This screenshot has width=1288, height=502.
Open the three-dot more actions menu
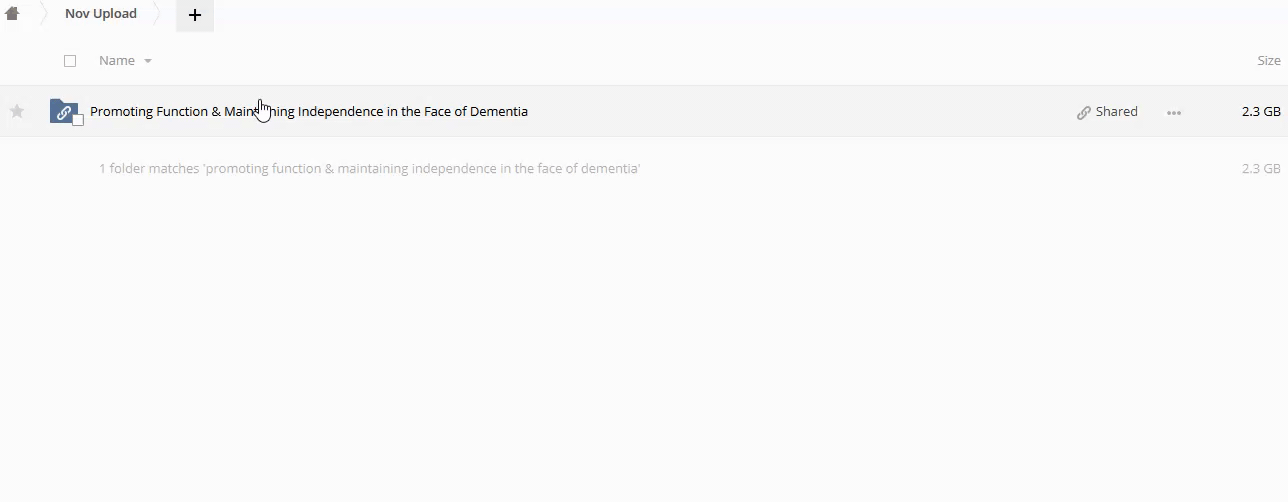[1174, 113]
